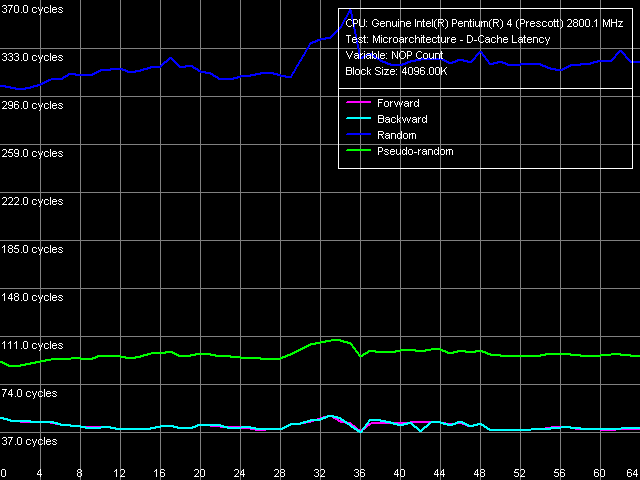The width and height of the screenshot is (640, 480).
Task: Click the 37.0 cycles axis label
Action: (29, 442)
